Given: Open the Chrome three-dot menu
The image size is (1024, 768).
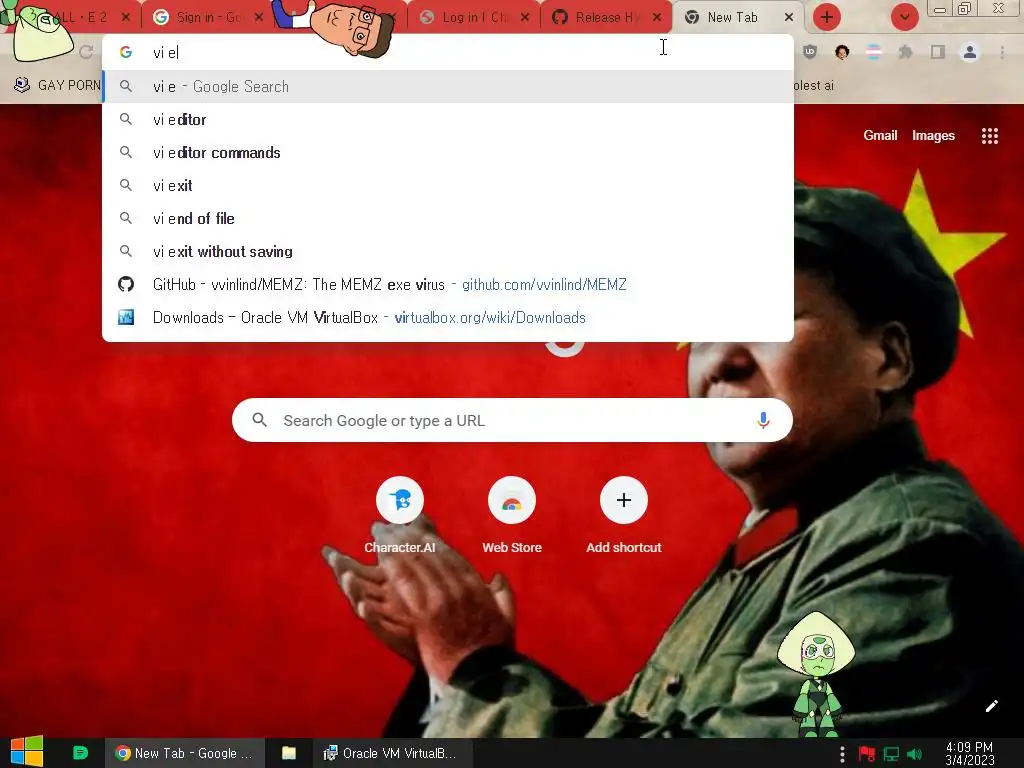Looking at the screenshot, I should [1002, 52].
